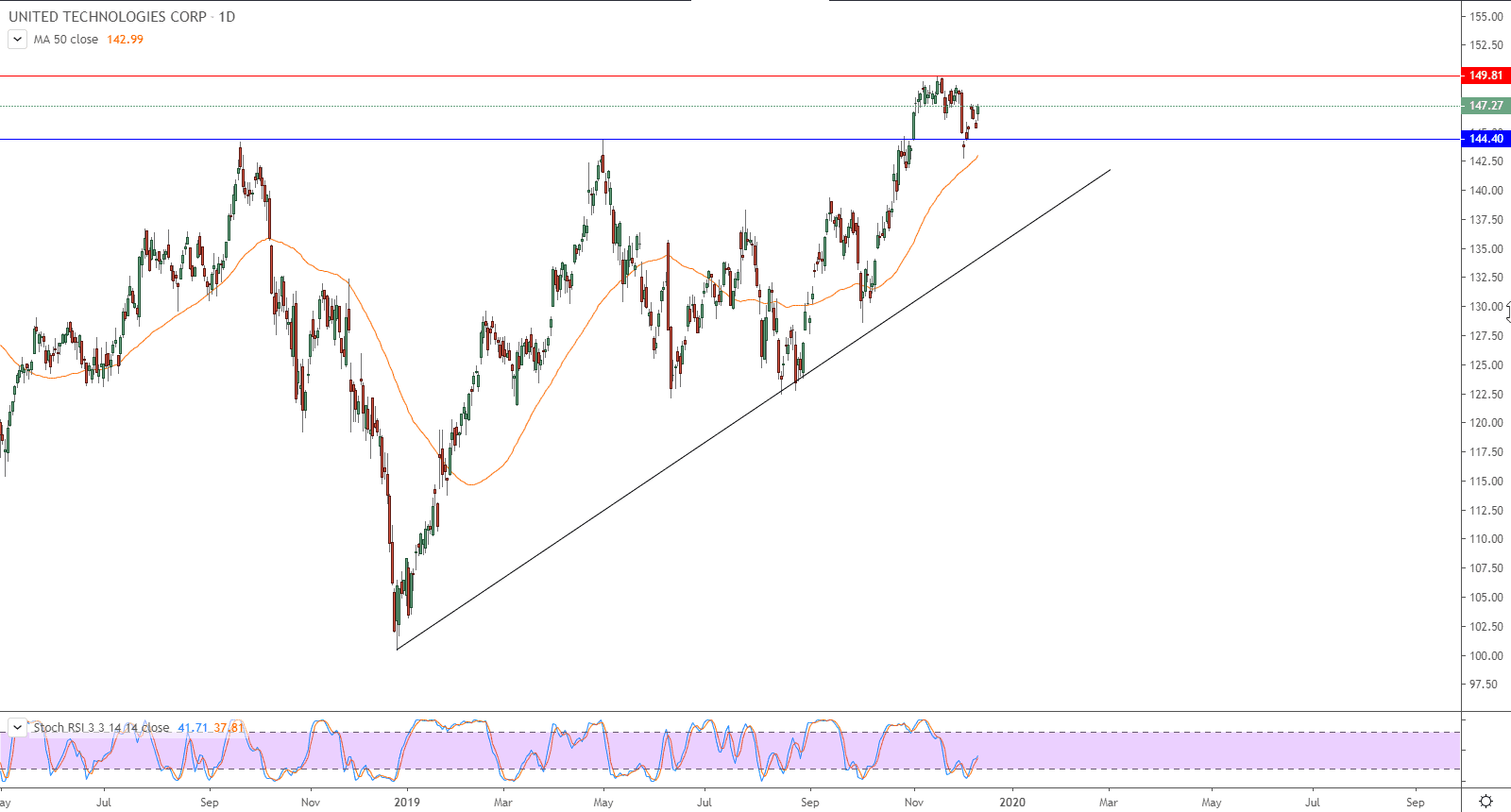Click the 2020 label on time axis
The width and height of the screenshot is (1511, 812).
point(1012,803)
